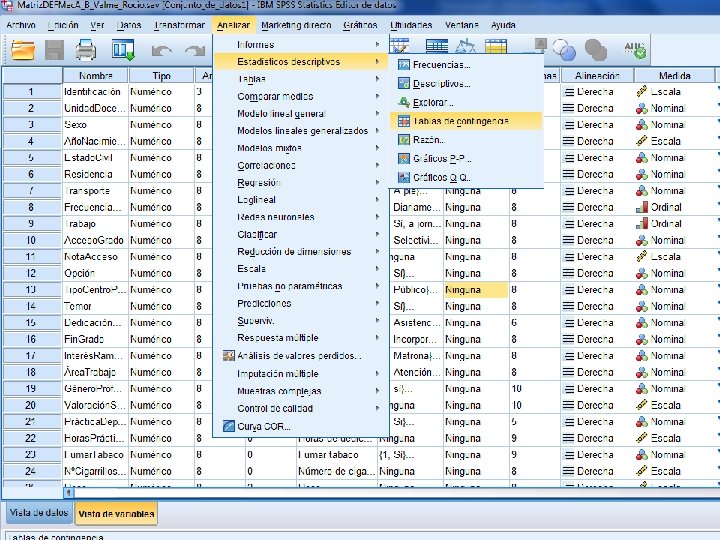The height and width of the screenshot is (540, 720).
Task: Click the Alineación column header
Action: pyautogui.click(x=597, y=75)
